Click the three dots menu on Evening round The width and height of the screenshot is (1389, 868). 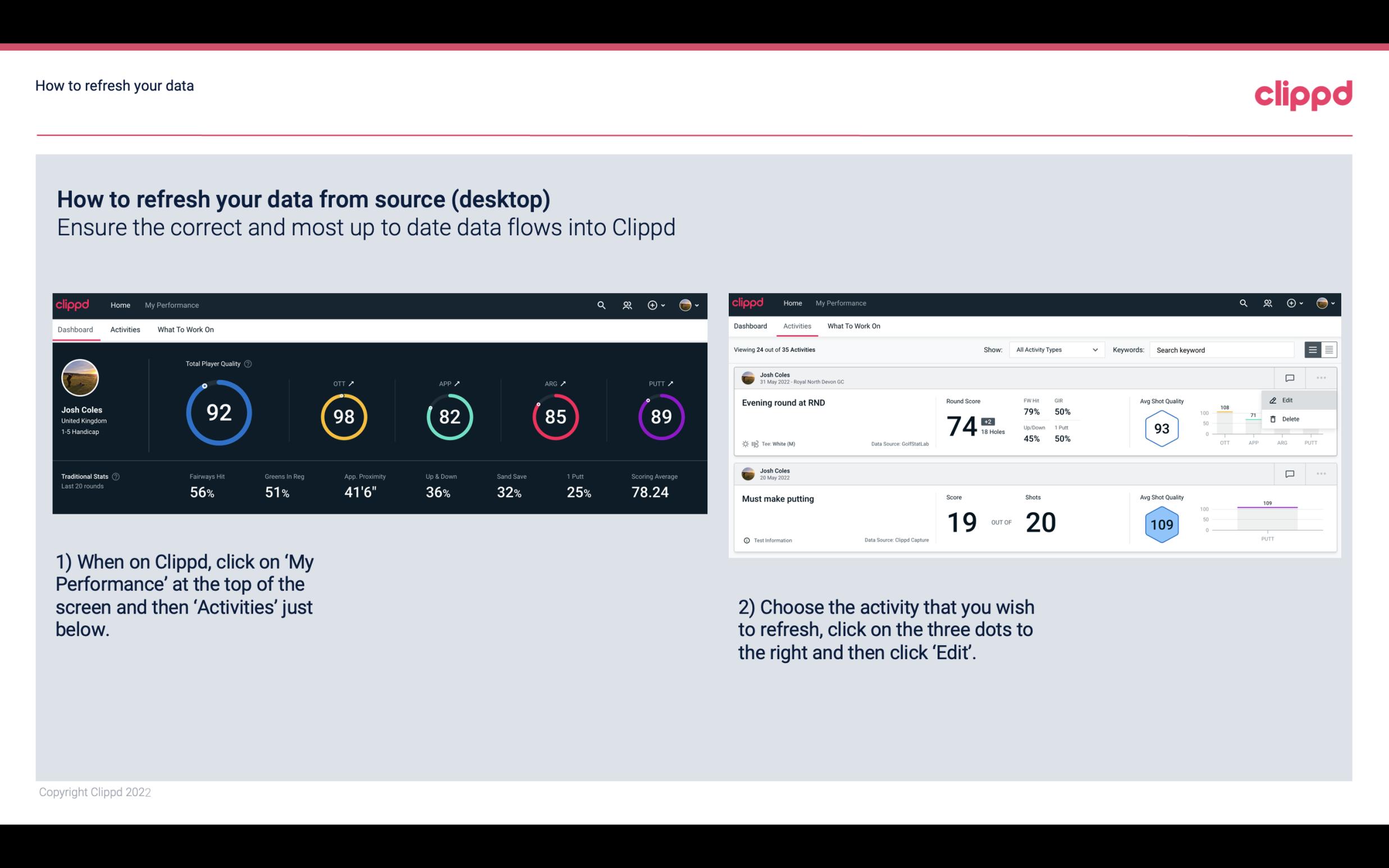[1321, 378]
